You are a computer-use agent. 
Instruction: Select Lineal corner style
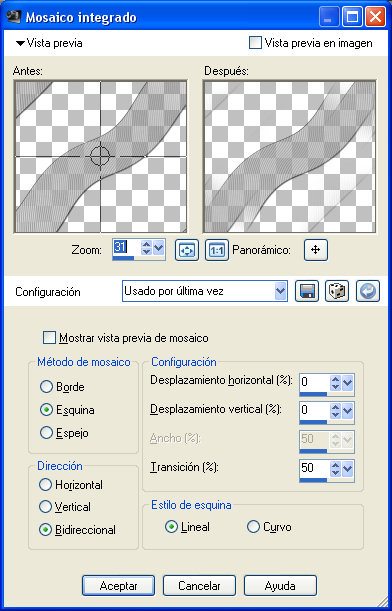point(171,527)
